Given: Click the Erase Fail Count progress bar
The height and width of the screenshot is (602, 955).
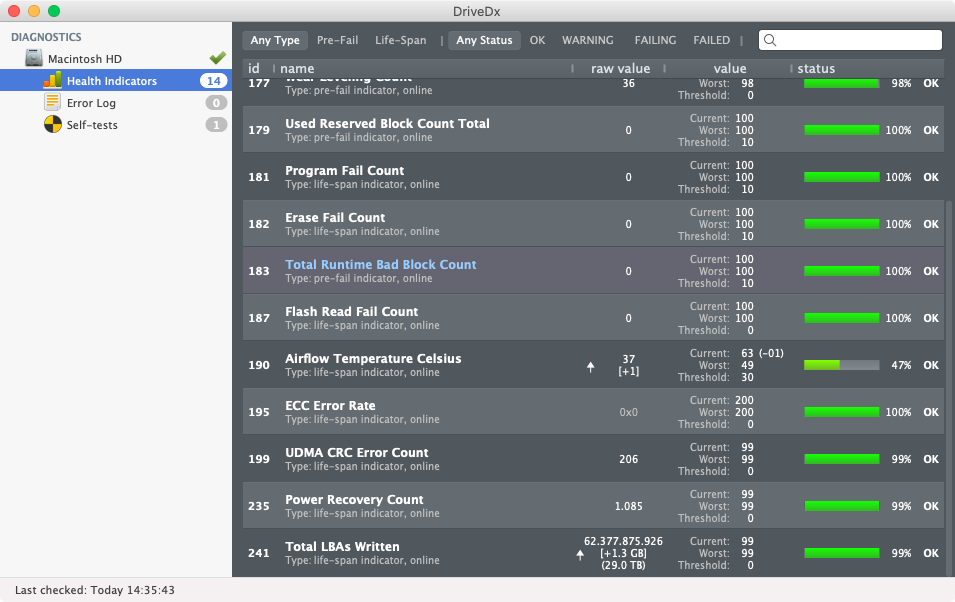Looking at the screenshot, I should point(842,224).
